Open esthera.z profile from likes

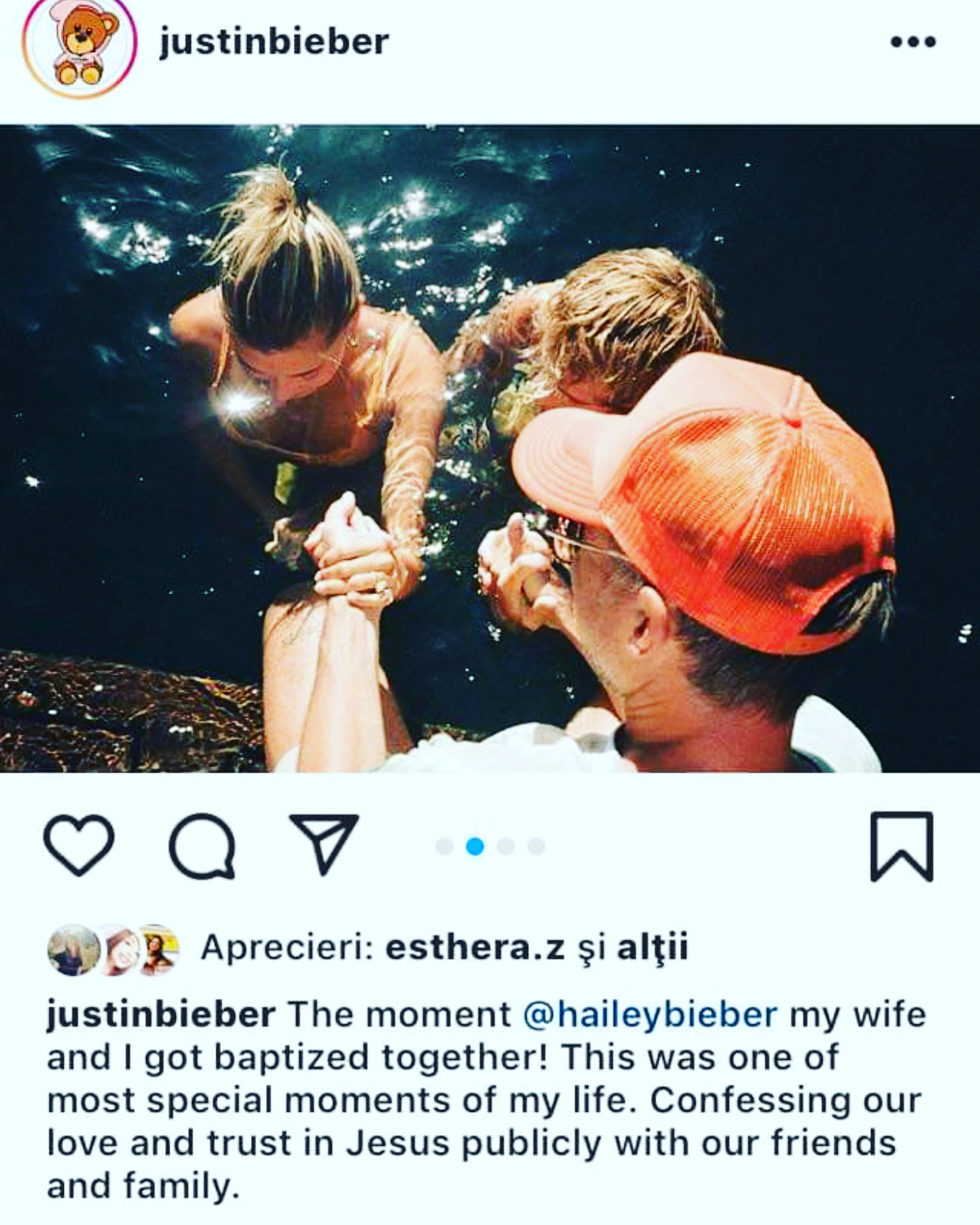point(474,947)
